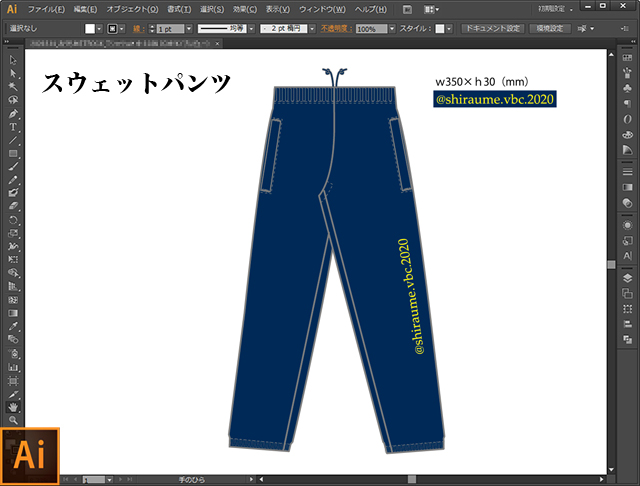Open the ファイル(F) menu
This screenshot has width=640, height=486.
click(x=46, y=8)
